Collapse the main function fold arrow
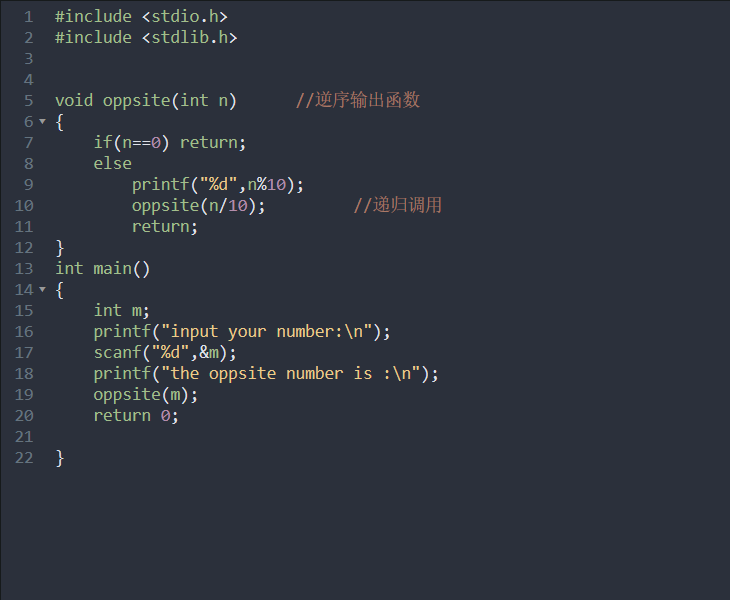 43,290
